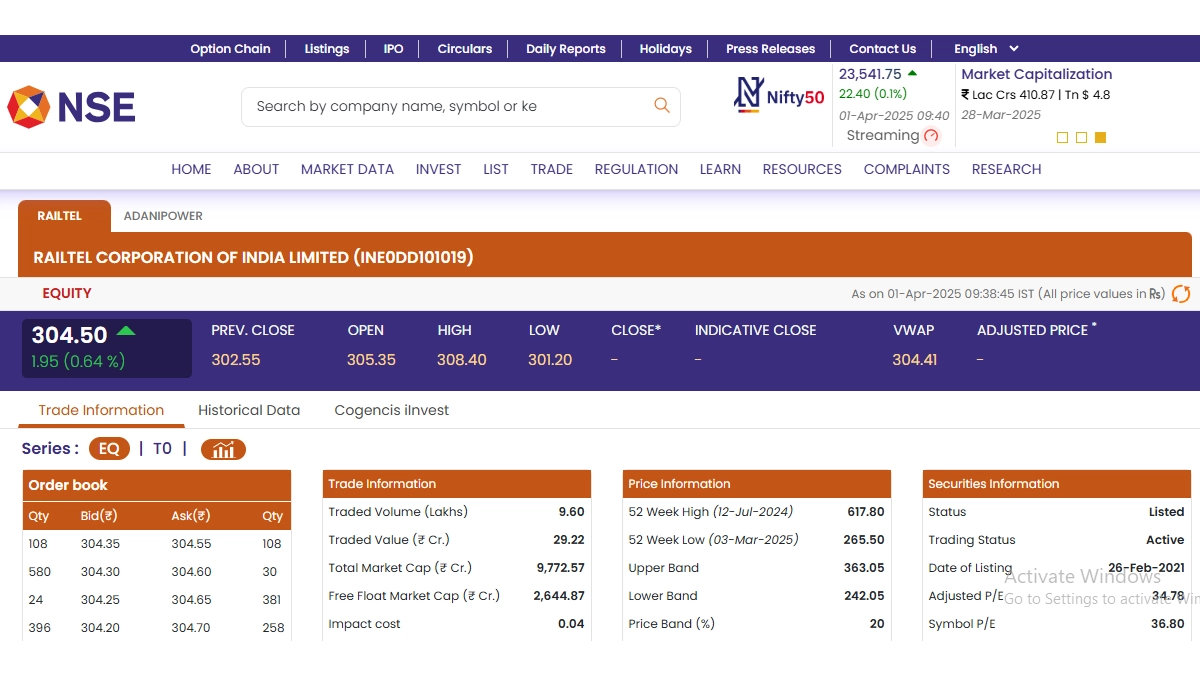Click the streaming gauge icon
The width and height of the screenshot is (1200, 675).
pyautogui.click(x=932, y=136)
